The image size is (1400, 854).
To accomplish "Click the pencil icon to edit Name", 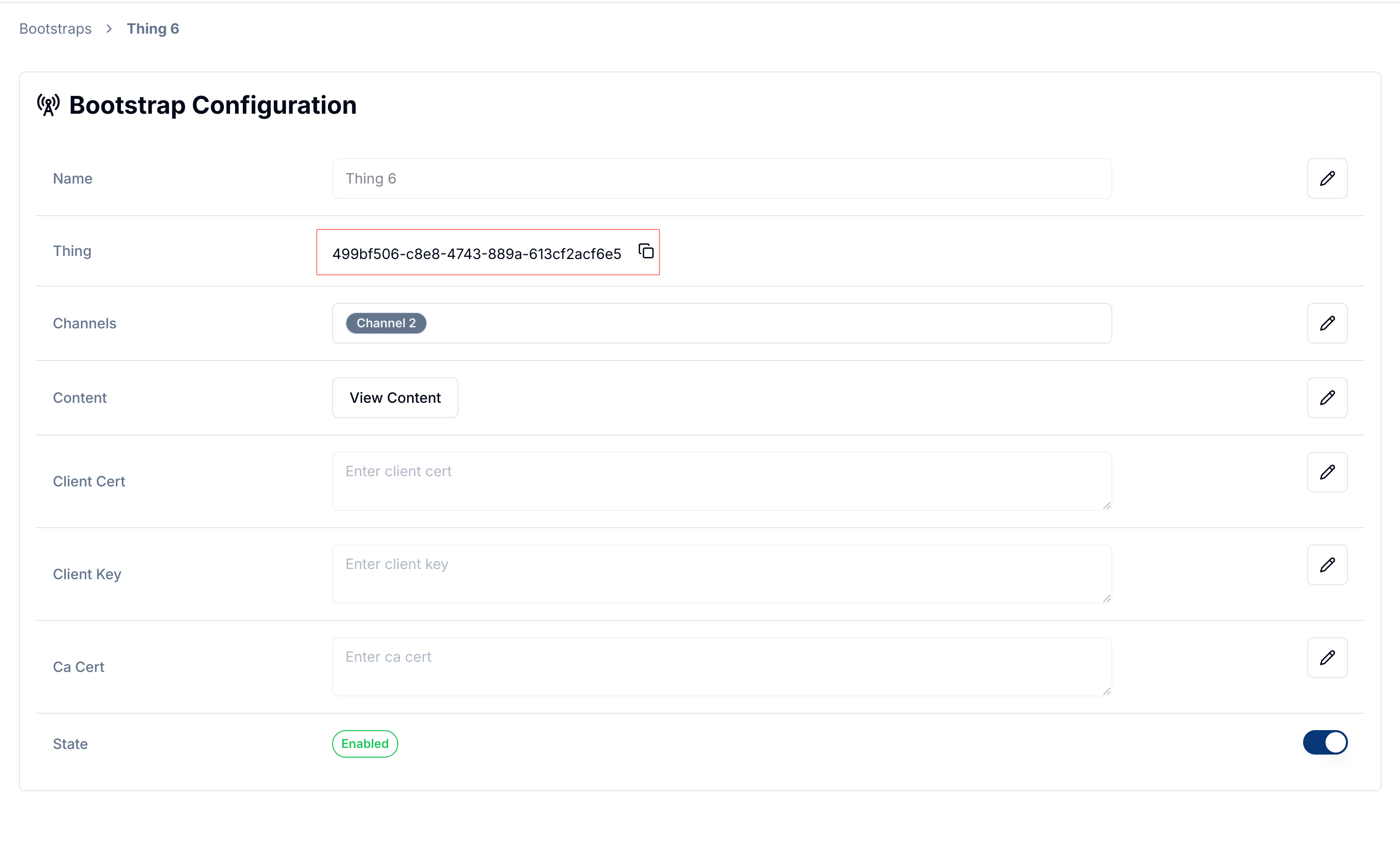I will coord(1327,178).
